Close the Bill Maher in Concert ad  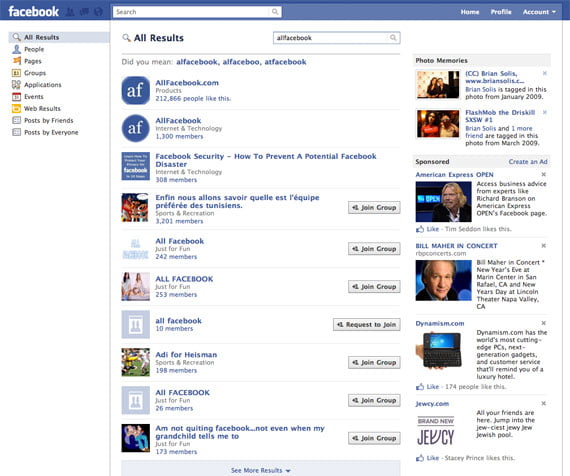pos(543,246)
